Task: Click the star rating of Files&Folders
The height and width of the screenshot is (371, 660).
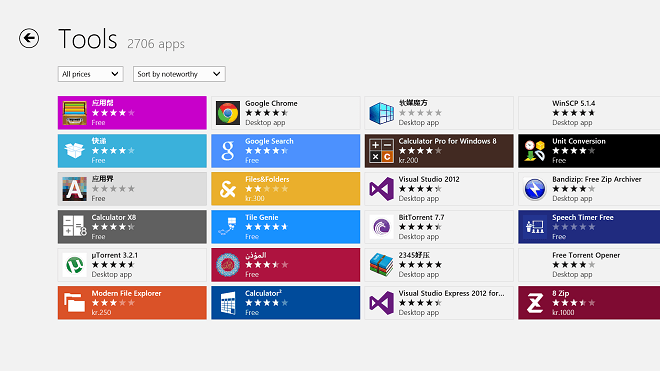Action: point(266,189)
